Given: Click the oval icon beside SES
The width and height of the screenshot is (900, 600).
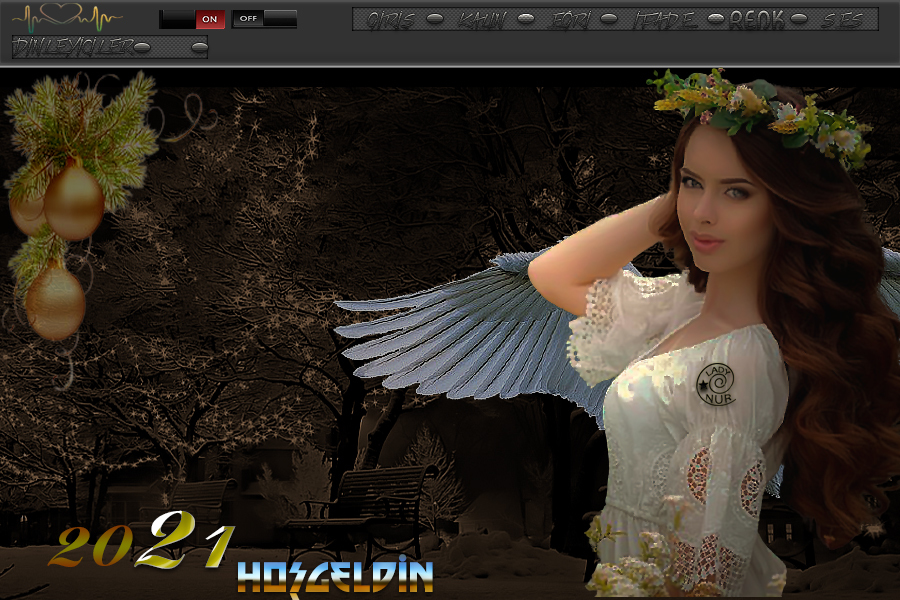Looking at the screenshot, I should [799, 17].
